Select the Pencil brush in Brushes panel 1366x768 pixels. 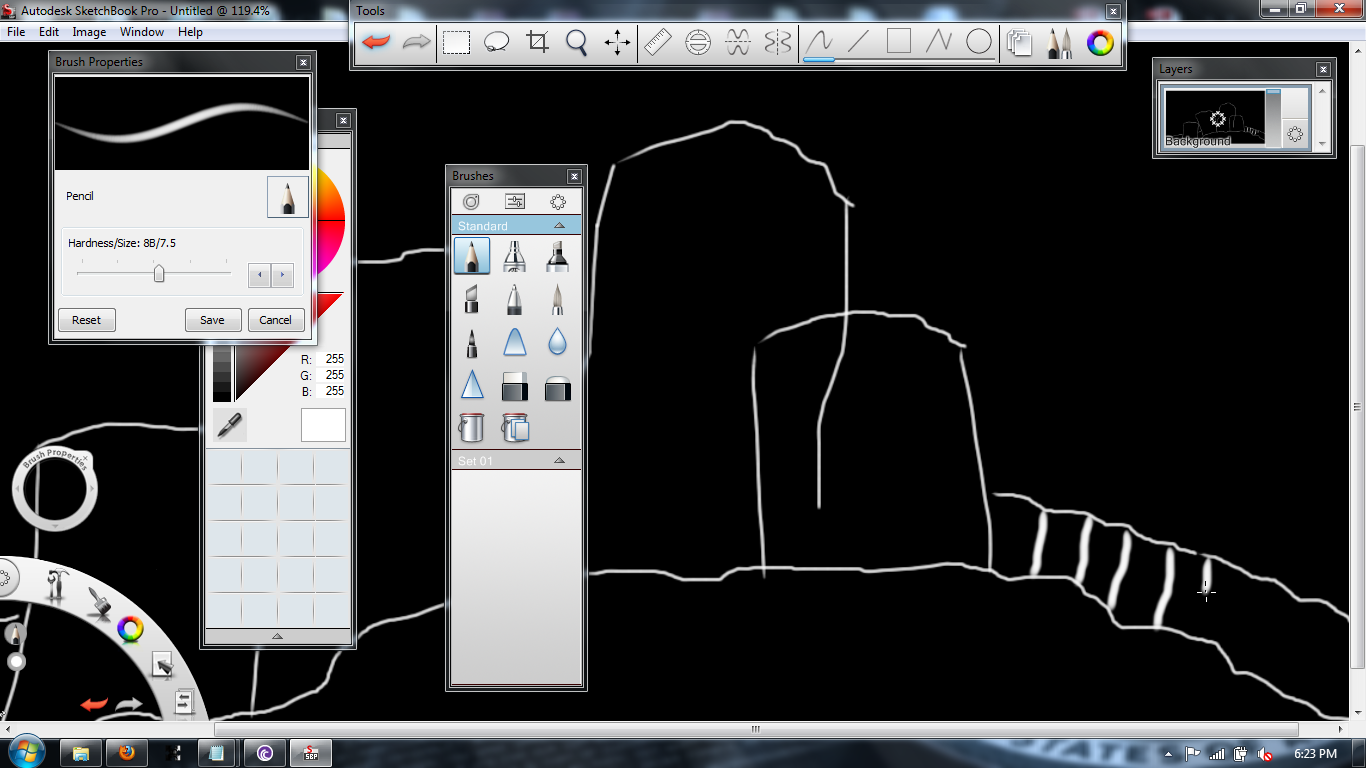(x=472, y=256)
